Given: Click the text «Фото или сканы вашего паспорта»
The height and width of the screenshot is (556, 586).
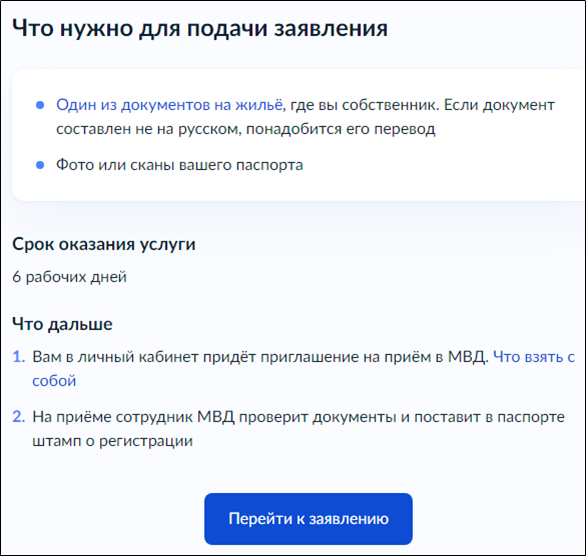Looking at the screenshot, I should [179, 165].
